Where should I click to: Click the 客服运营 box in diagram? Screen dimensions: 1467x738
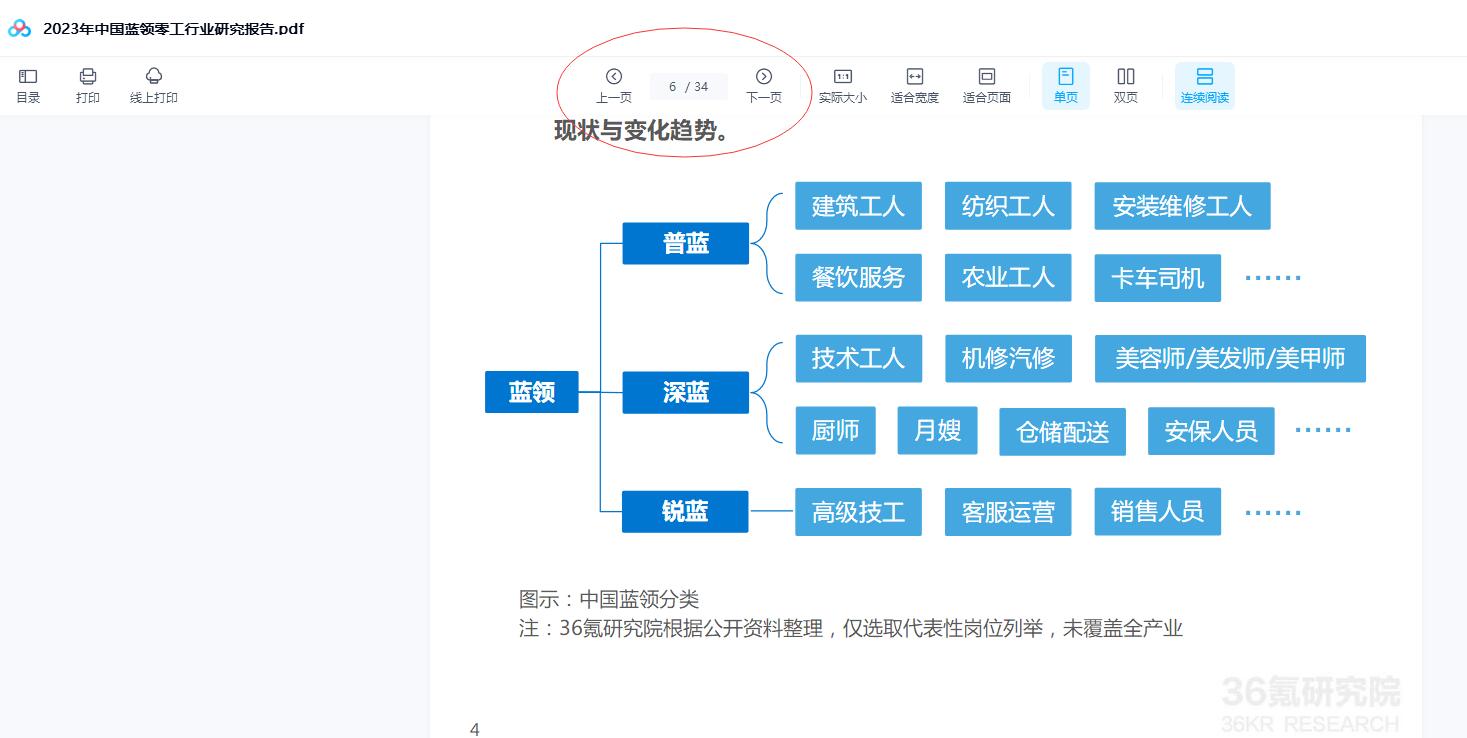coord(1008,512)
